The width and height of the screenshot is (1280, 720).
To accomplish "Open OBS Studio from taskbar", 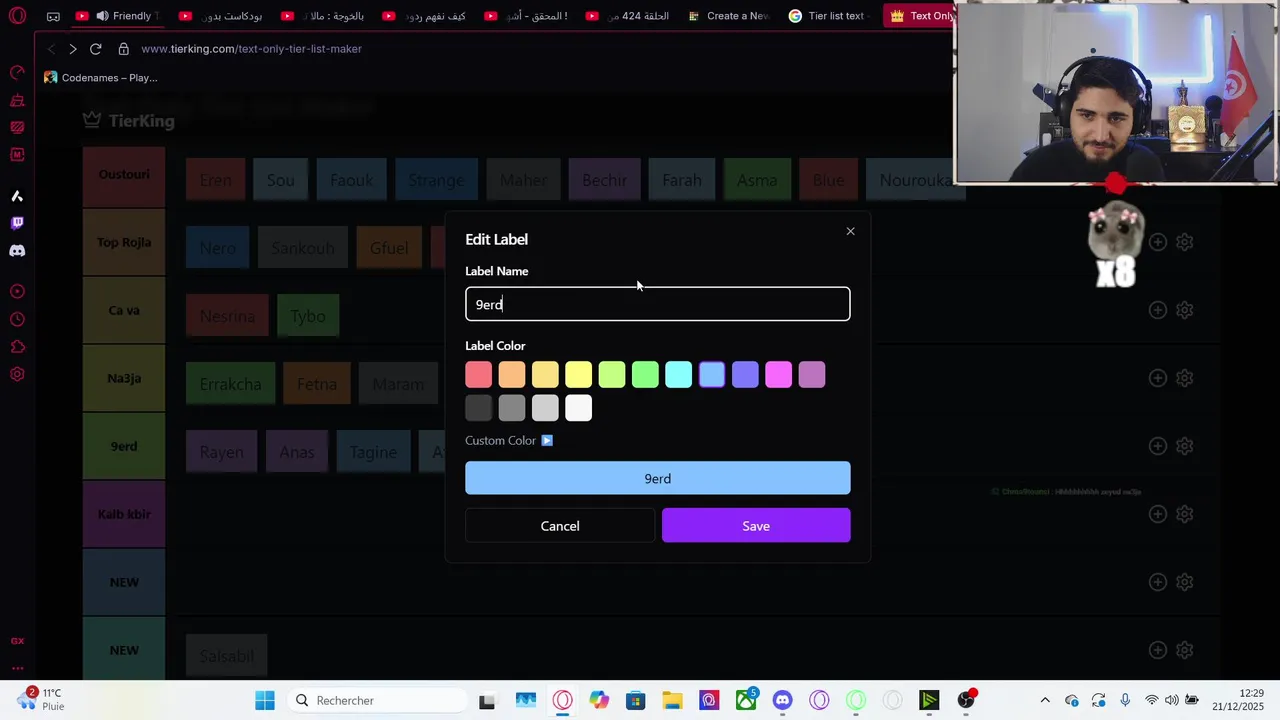I will 966,701.
